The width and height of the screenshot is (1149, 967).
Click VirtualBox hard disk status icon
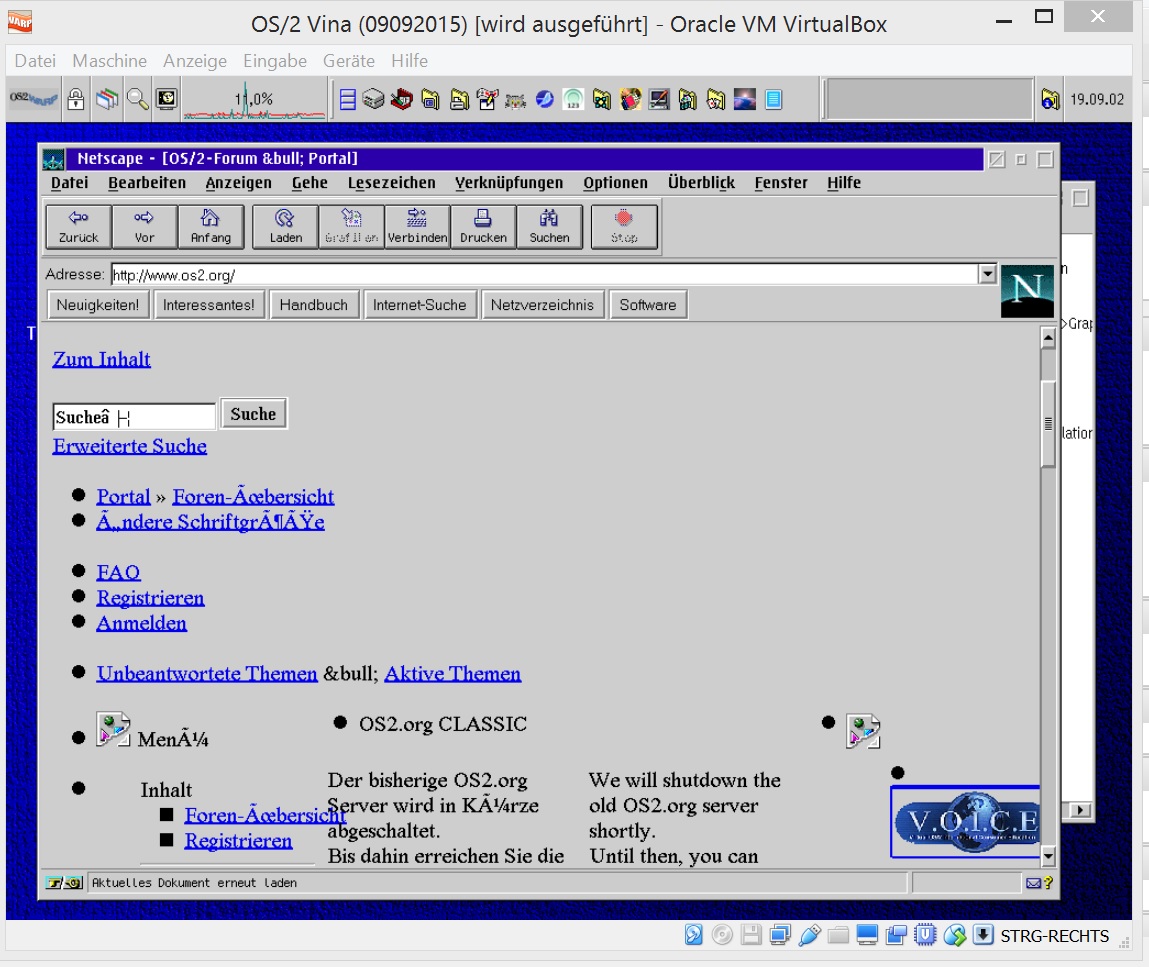click(x=693, y=935)
